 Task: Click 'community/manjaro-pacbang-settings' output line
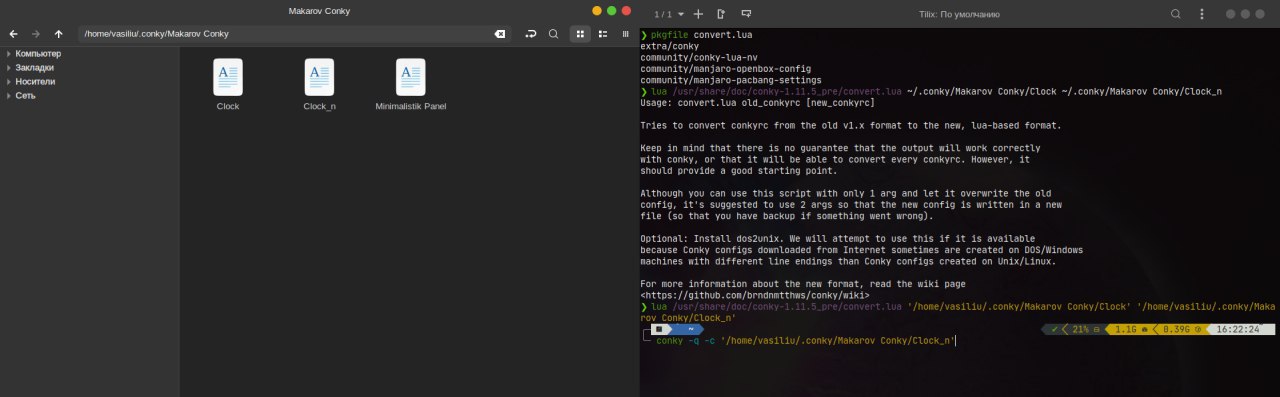click(730, 80)
